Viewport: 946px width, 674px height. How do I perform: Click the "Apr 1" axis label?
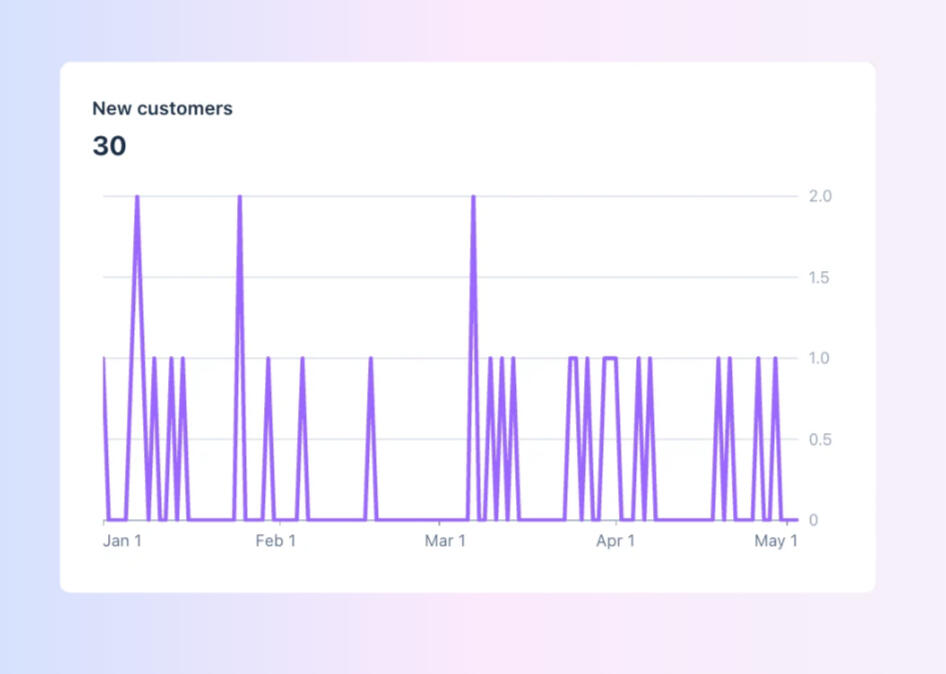point(615,541)
